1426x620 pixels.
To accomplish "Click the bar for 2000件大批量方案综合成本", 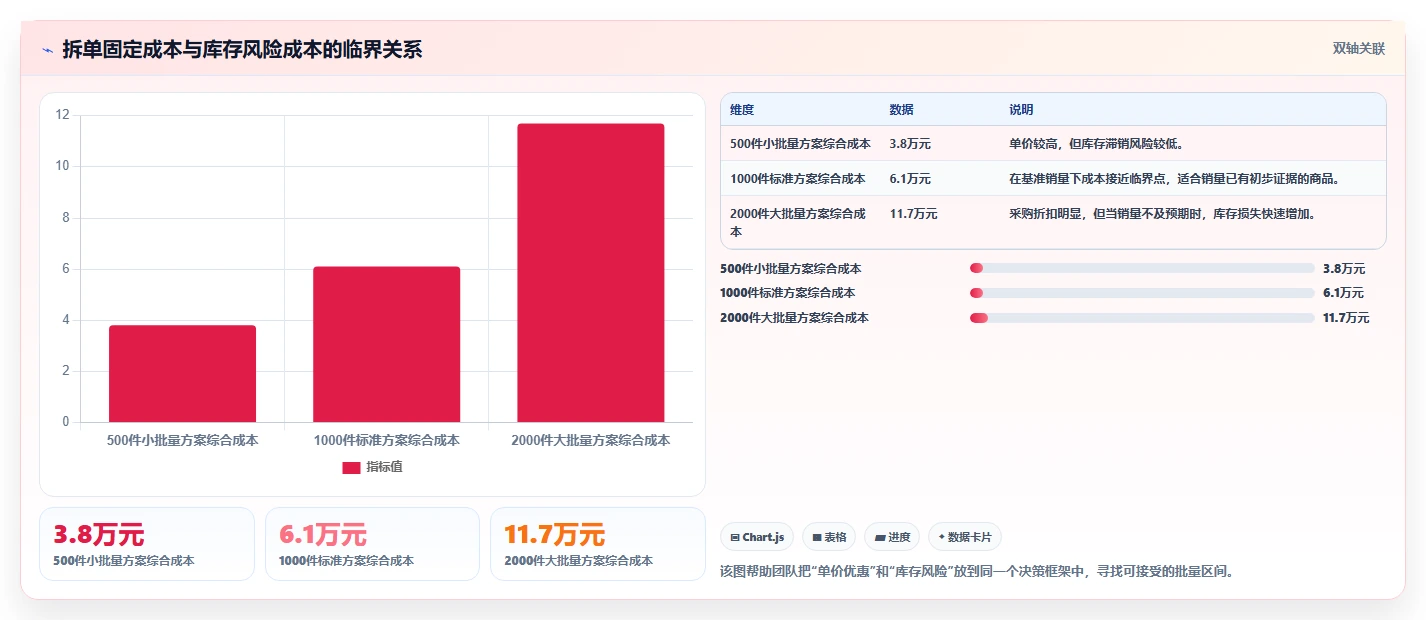I will pyautogui.click(x=590, y=273).
